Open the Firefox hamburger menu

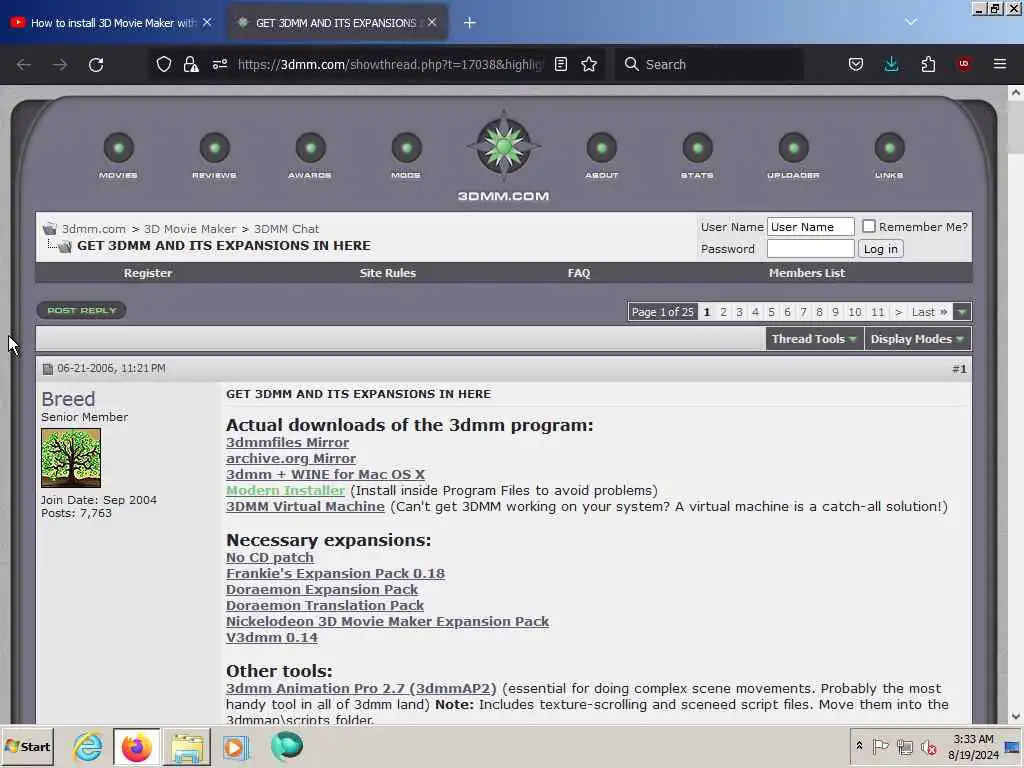tap(1000, 64)
